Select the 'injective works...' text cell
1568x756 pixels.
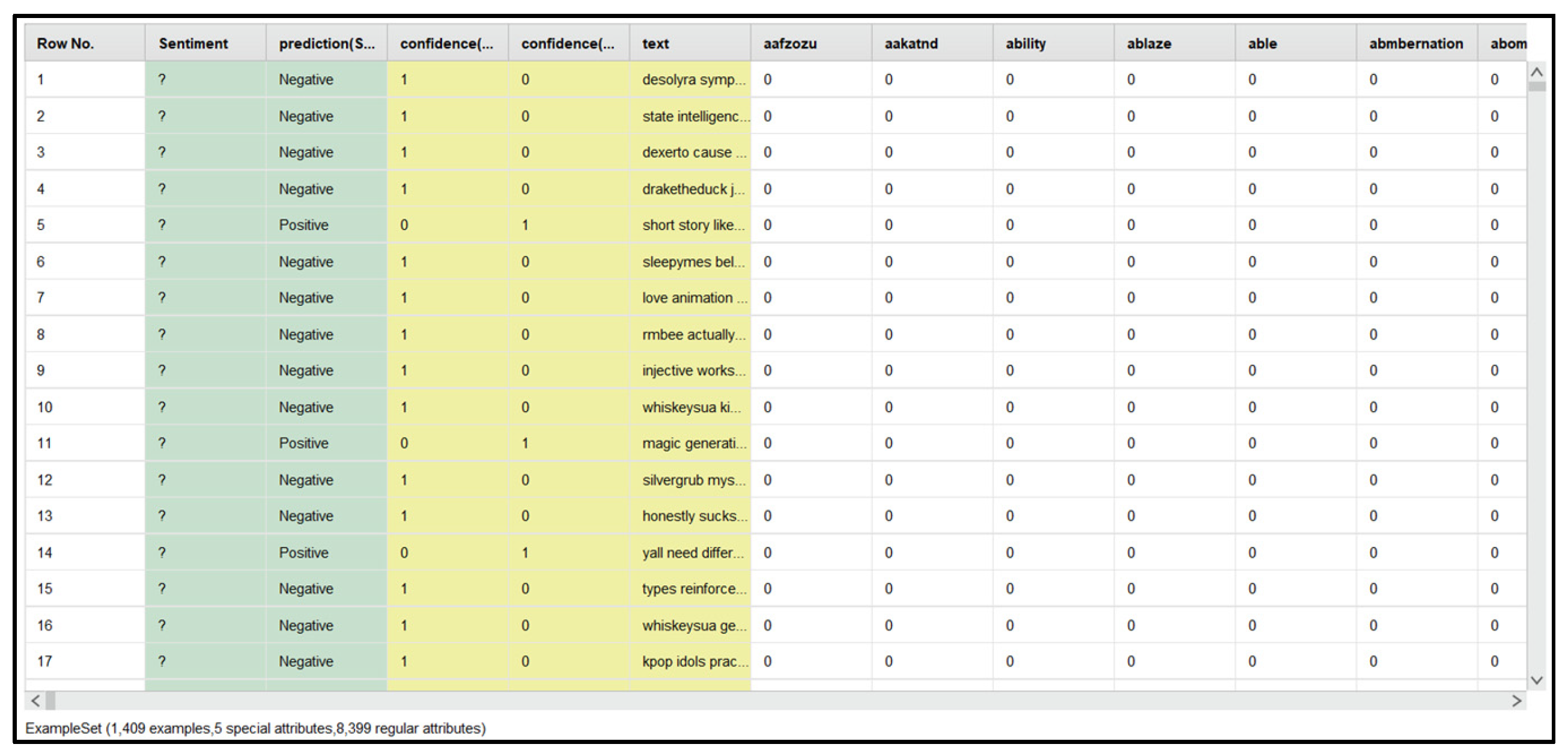pyautogui.click(x=690, y=371)
